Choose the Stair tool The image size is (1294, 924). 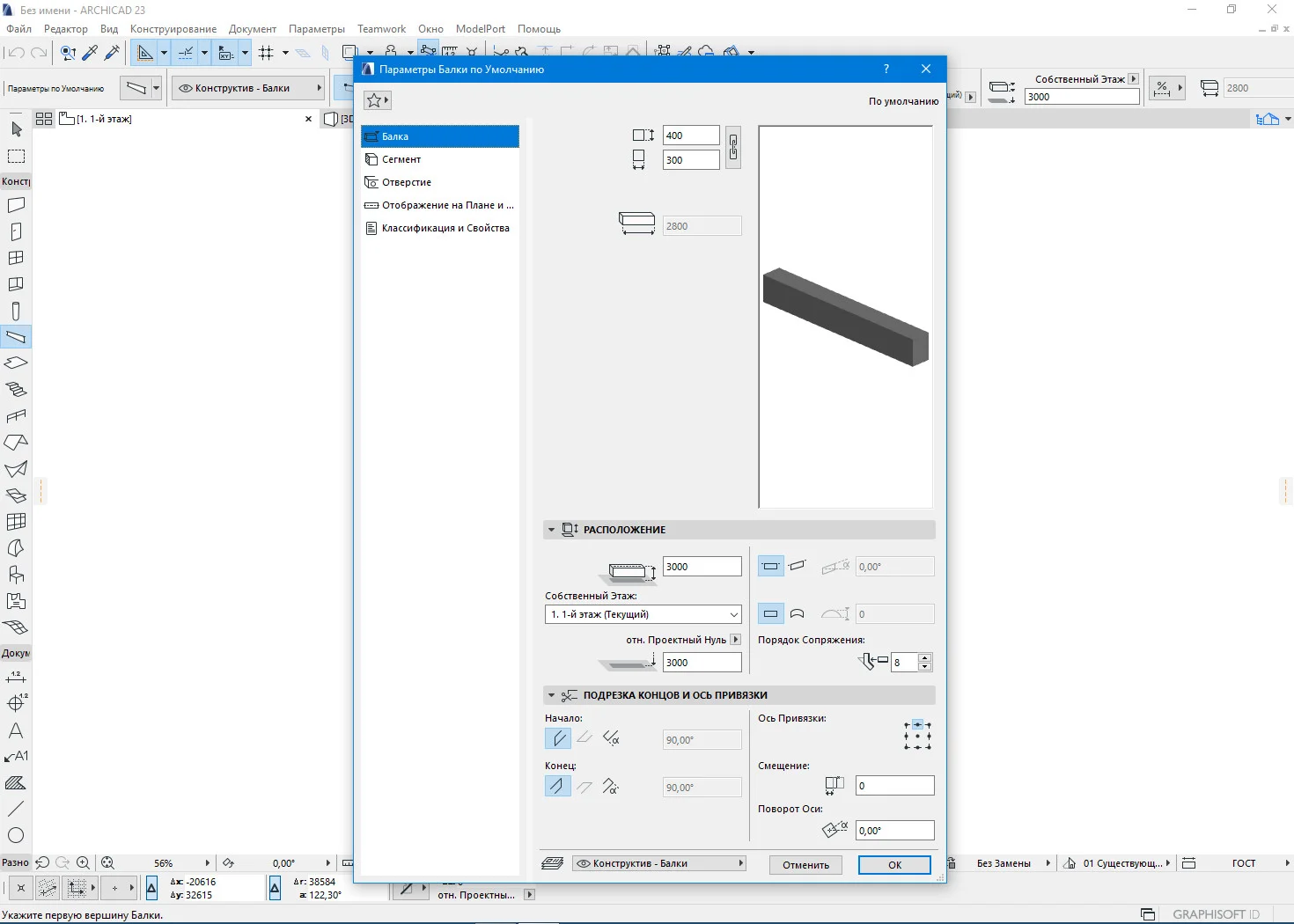click(x=16, y=390)
